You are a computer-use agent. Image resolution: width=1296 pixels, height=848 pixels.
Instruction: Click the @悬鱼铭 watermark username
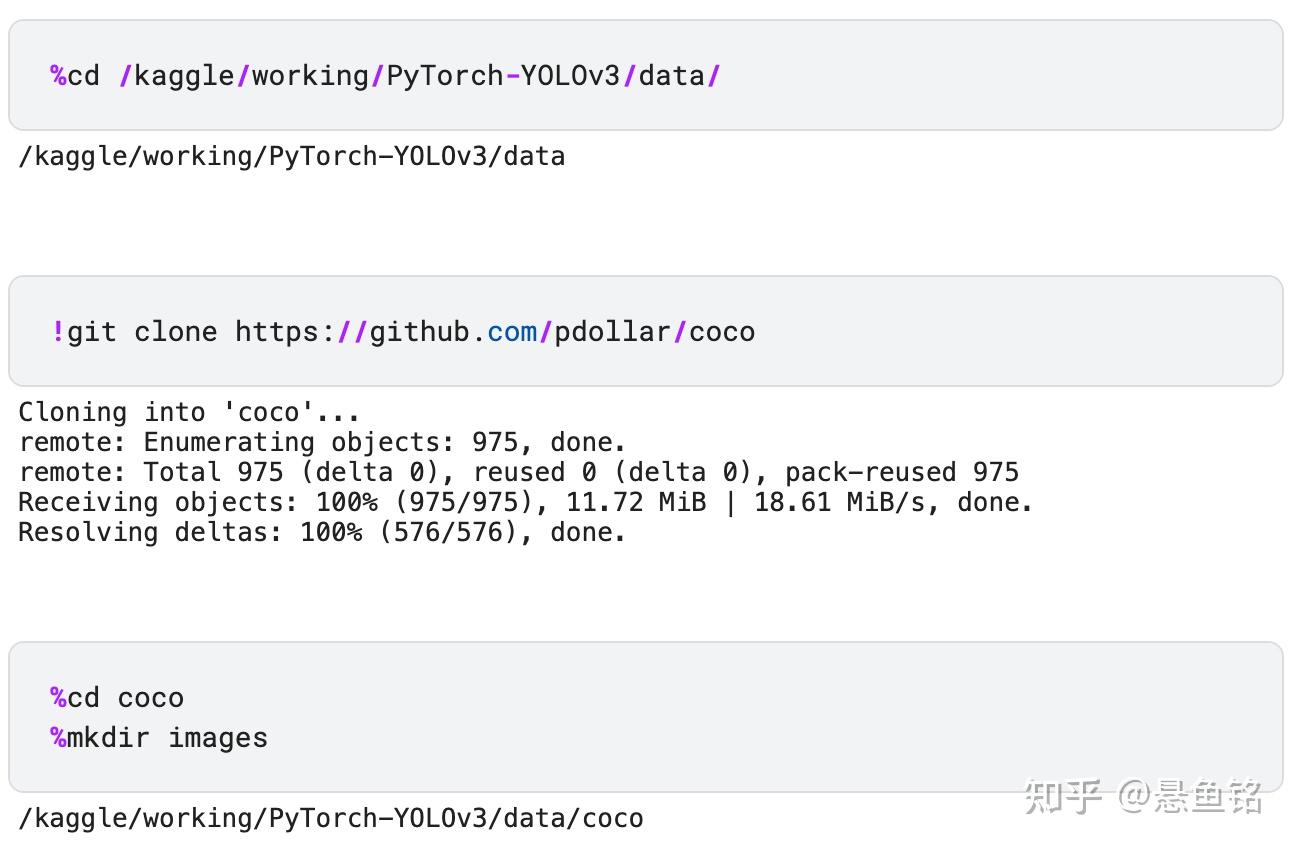click(1190, 797)
